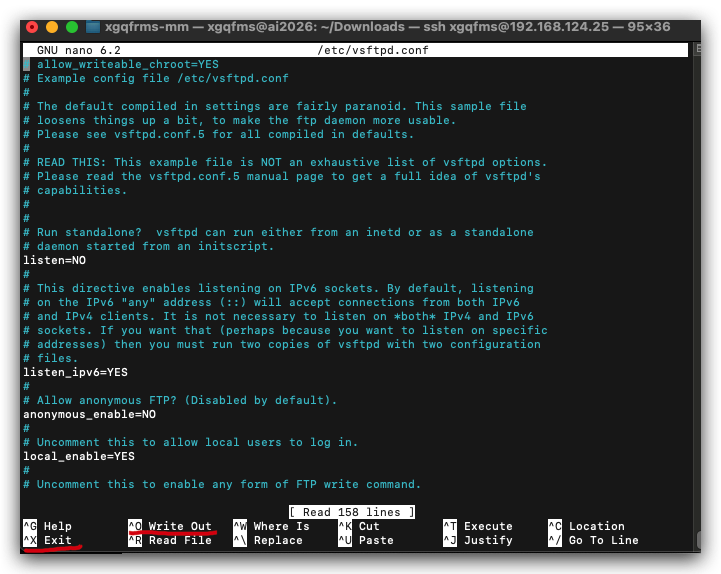Click the ^C Location shortcut
The height and width of the screenshot is (574, 721).
tap(587, 526)
